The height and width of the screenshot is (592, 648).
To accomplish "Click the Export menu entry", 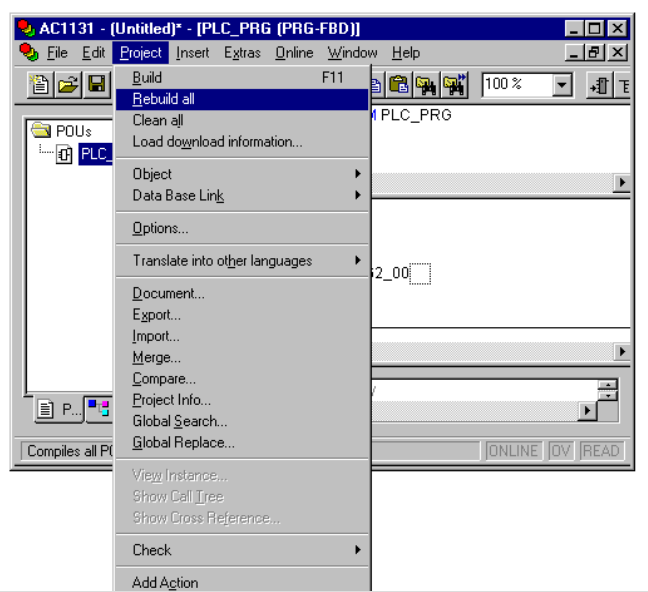I will [157, 315].
